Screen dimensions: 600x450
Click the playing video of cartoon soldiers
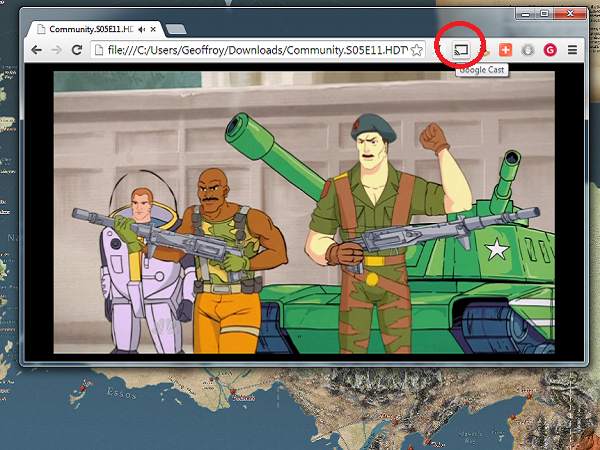tap(304, 212)
